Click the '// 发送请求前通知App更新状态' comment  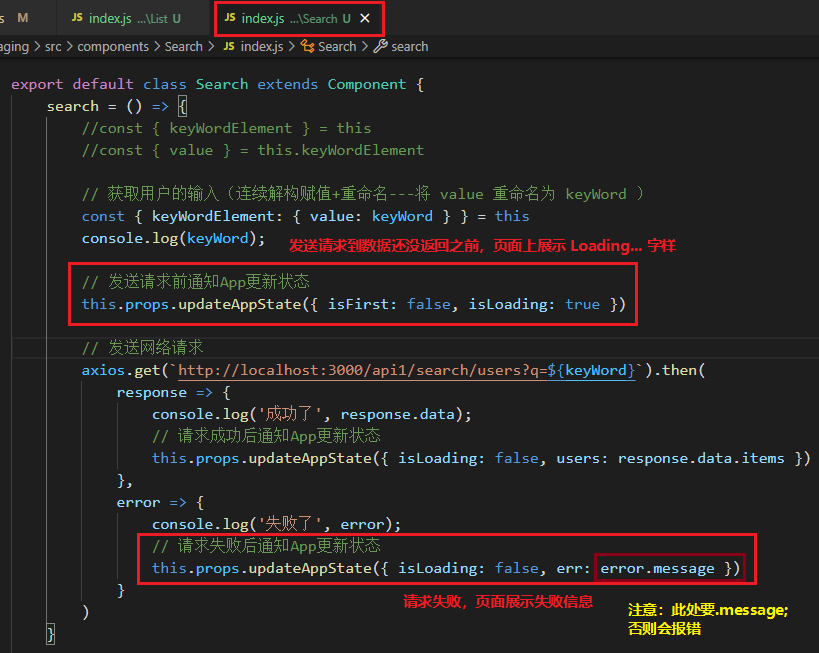[196, 282]
